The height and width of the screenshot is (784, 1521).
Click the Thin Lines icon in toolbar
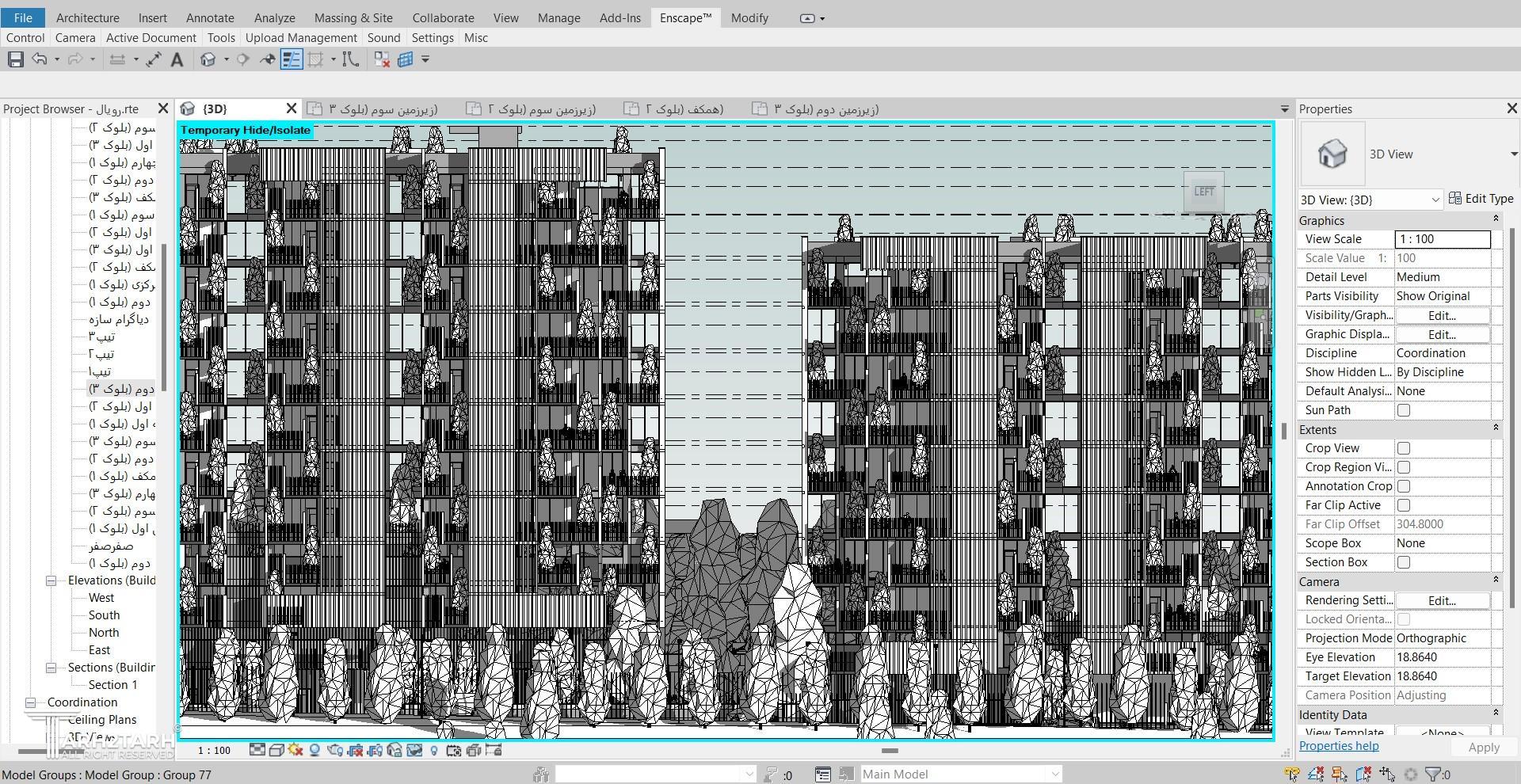coord(292,59)
